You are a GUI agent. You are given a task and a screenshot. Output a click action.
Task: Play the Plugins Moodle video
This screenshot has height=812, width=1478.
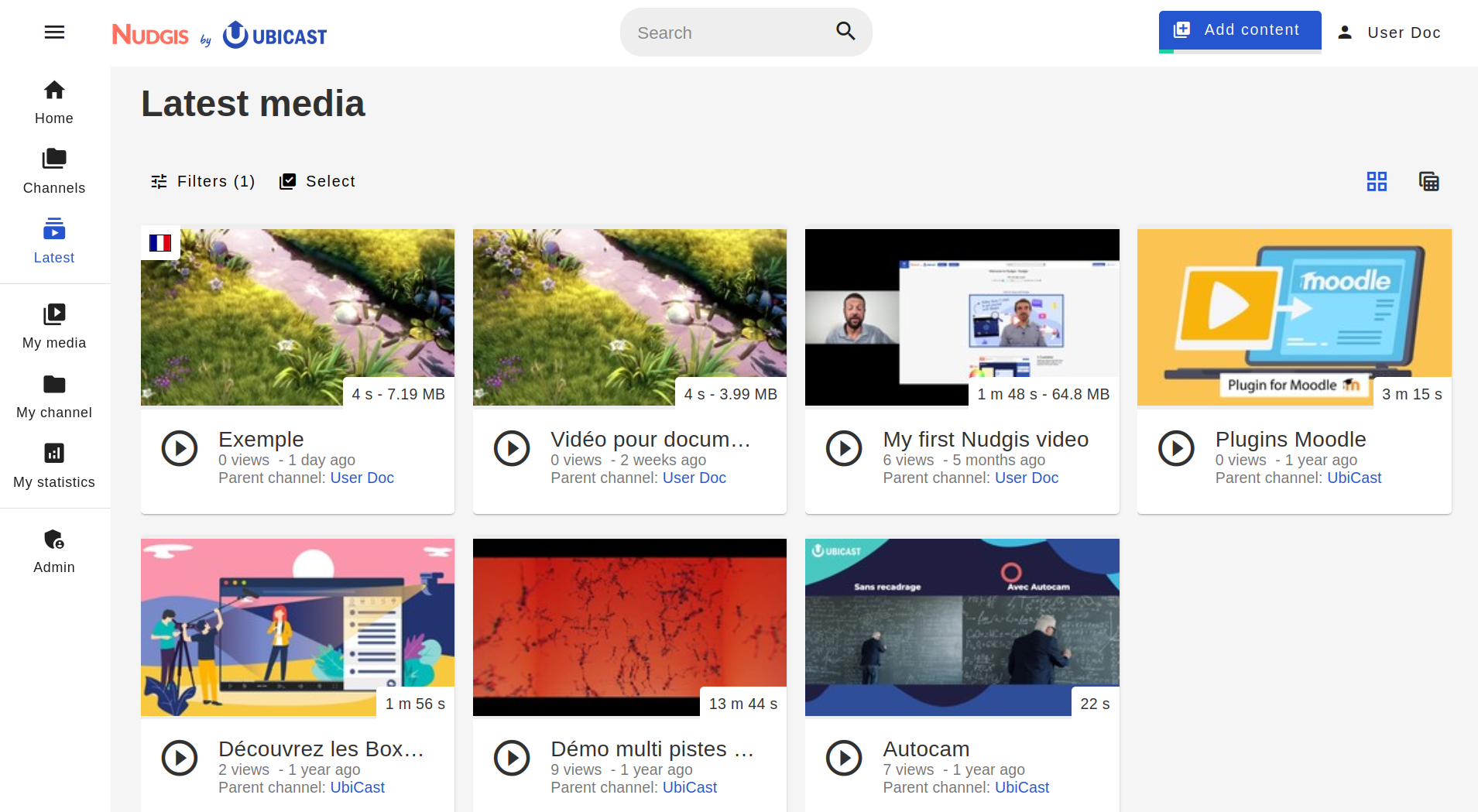pos(1176,448)
